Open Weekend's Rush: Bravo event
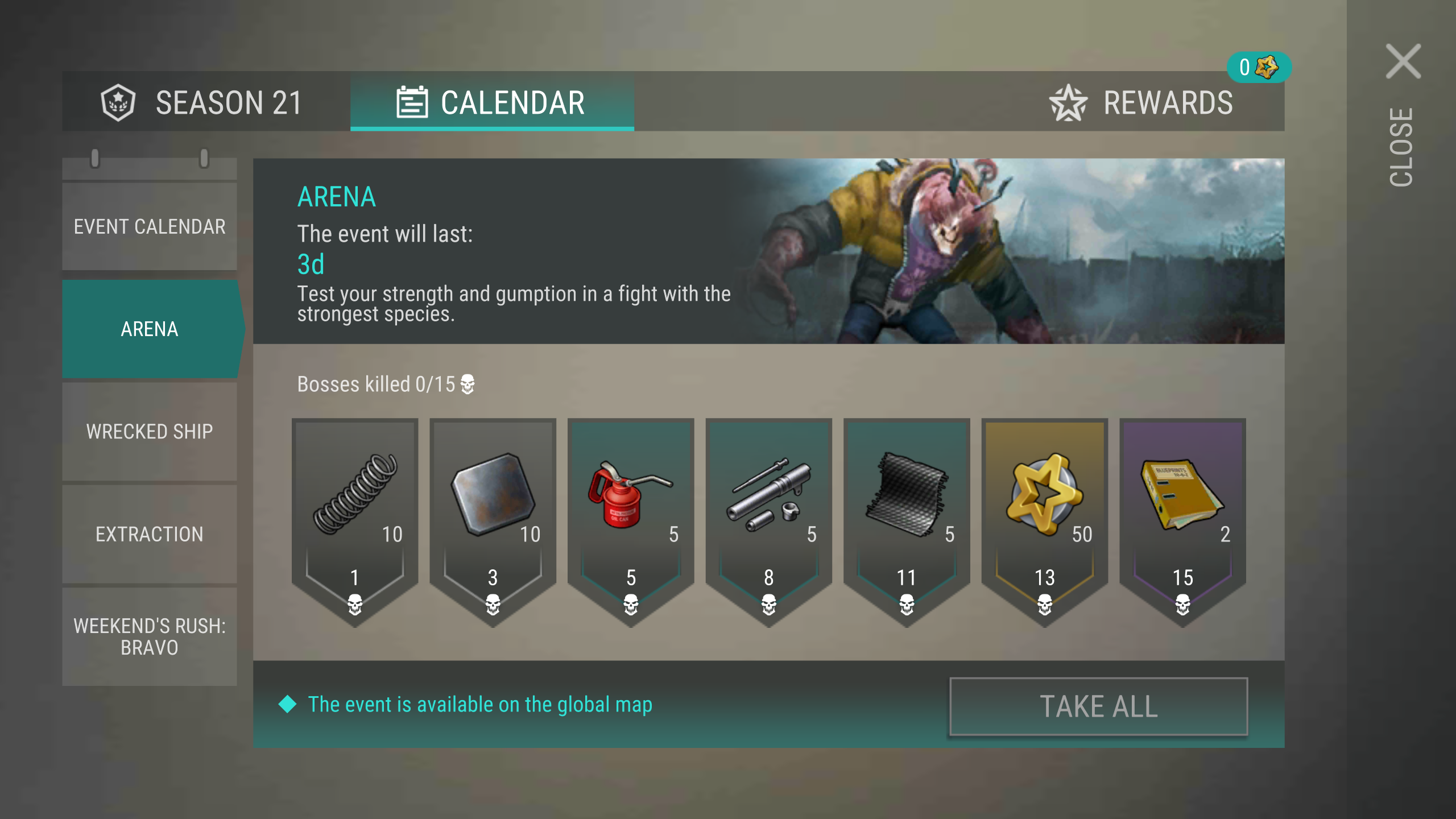1456x819 pixels. tap(150, 636)
